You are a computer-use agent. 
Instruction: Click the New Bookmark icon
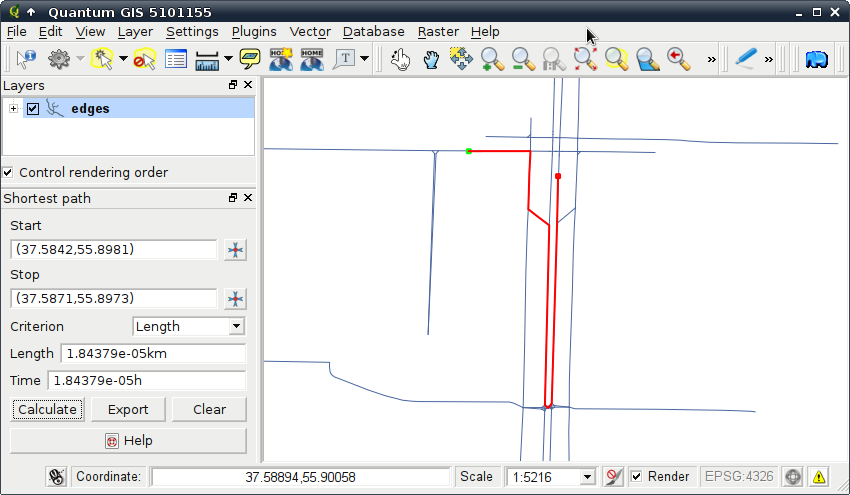281,59
